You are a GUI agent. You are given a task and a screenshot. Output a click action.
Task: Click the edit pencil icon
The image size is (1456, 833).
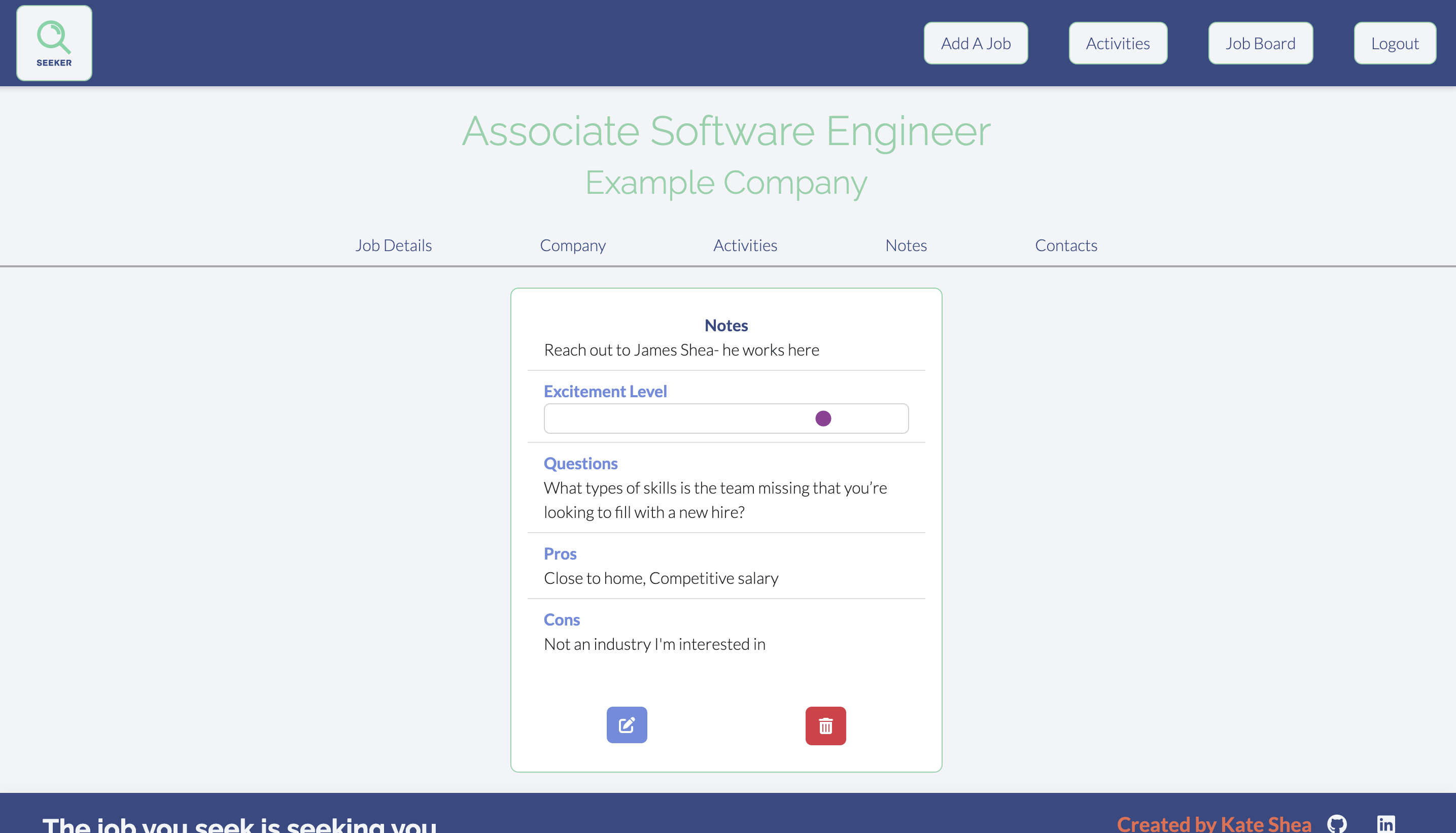pos(627,725)
